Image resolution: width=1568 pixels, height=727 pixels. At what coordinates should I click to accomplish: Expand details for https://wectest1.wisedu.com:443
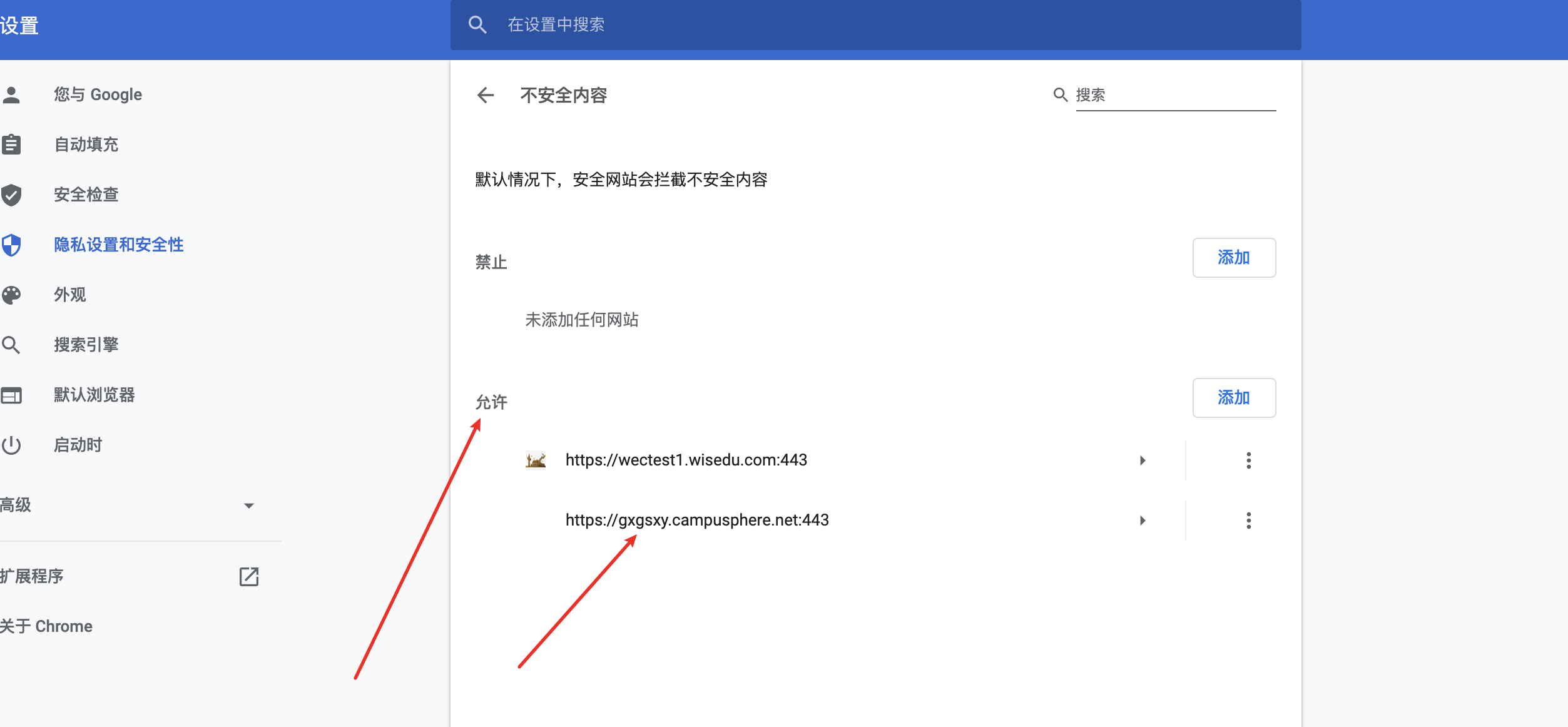1143,460
